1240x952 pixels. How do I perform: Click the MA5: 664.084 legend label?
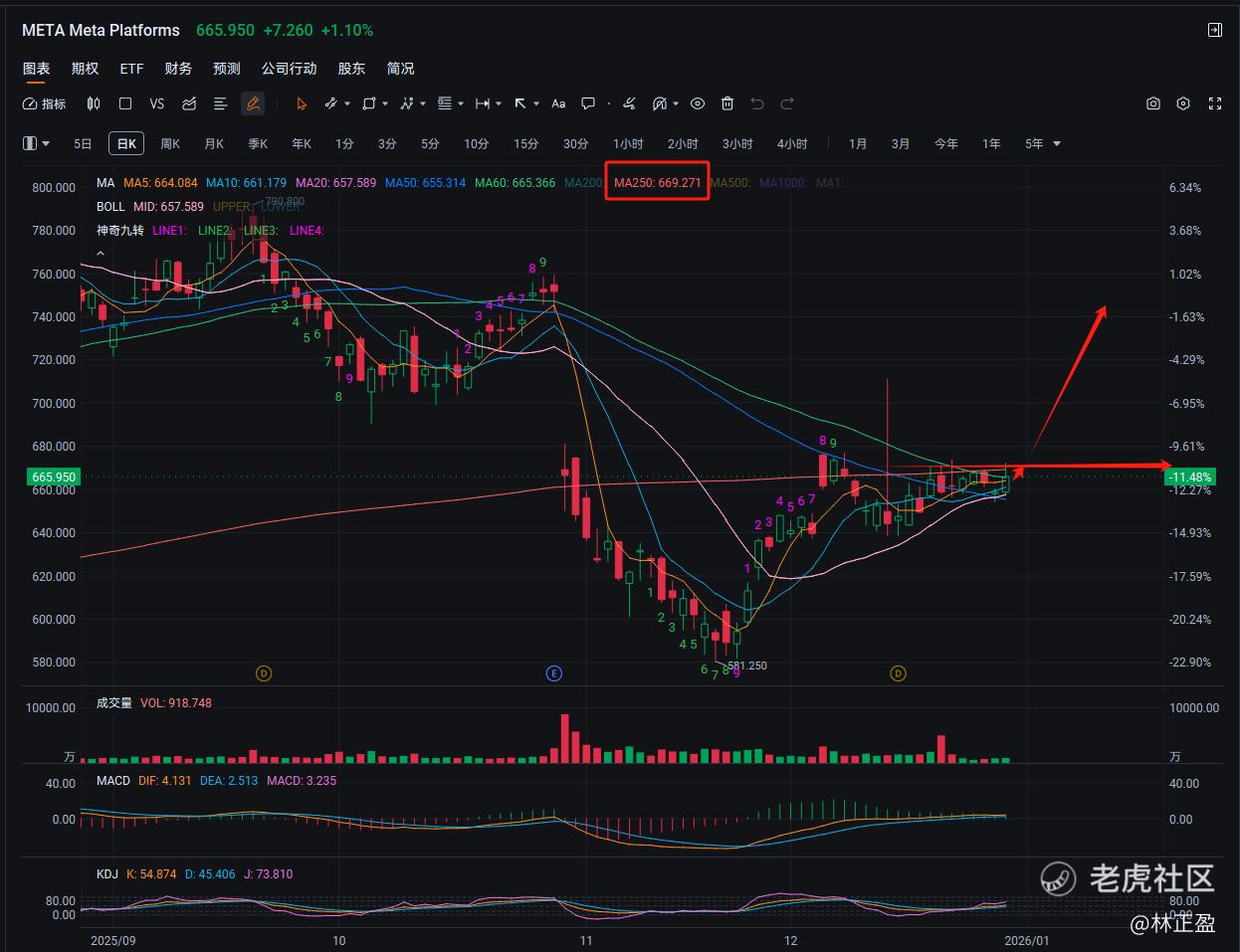pyautogui.click(x=160, y=183)
